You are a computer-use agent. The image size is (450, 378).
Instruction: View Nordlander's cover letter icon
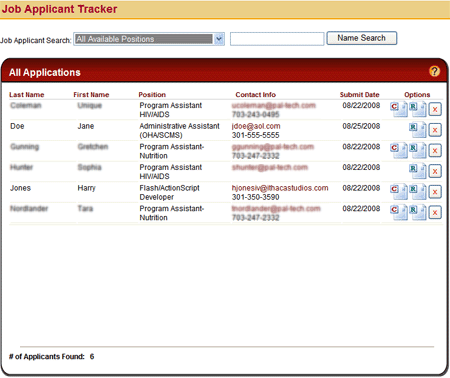(399, 212)
